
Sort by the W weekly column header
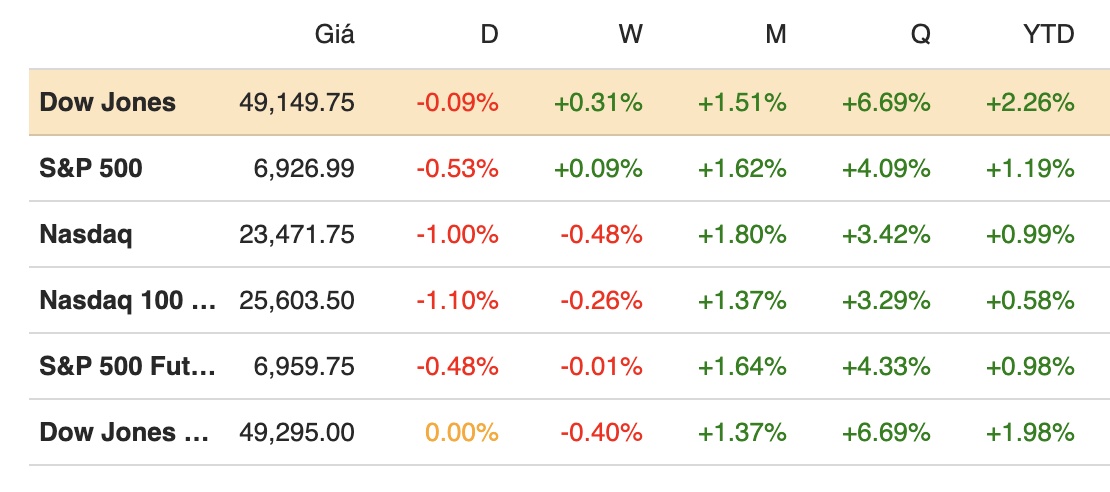coord(630,35)
